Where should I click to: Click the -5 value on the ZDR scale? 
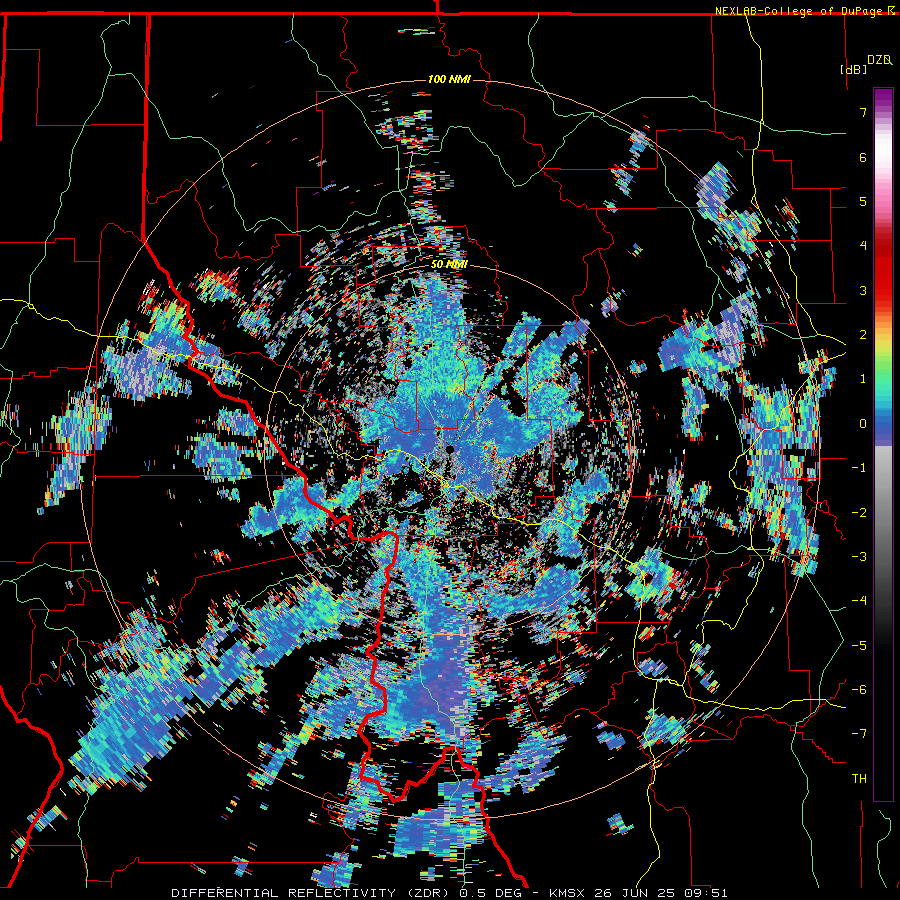(859, 646)
